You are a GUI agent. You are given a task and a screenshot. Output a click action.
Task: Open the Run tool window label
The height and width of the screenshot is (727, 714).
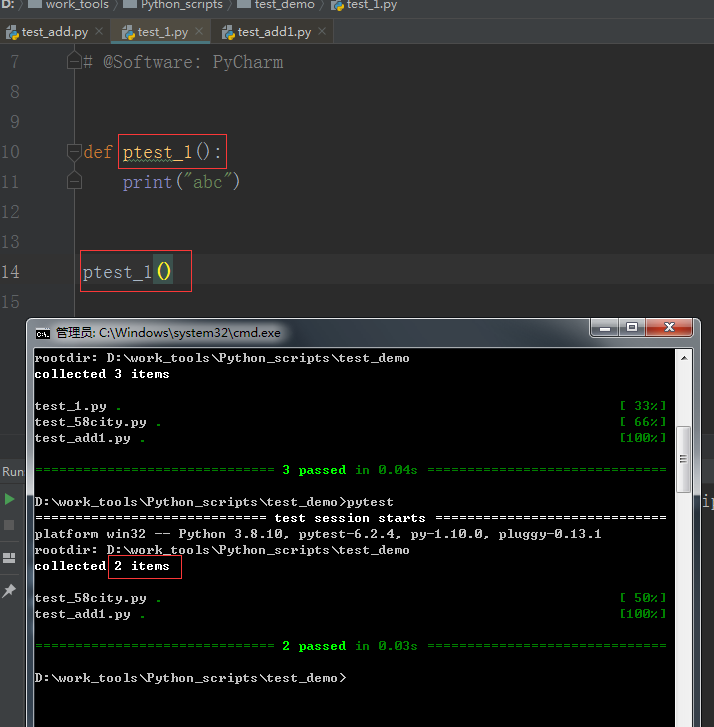click(13, 472)
